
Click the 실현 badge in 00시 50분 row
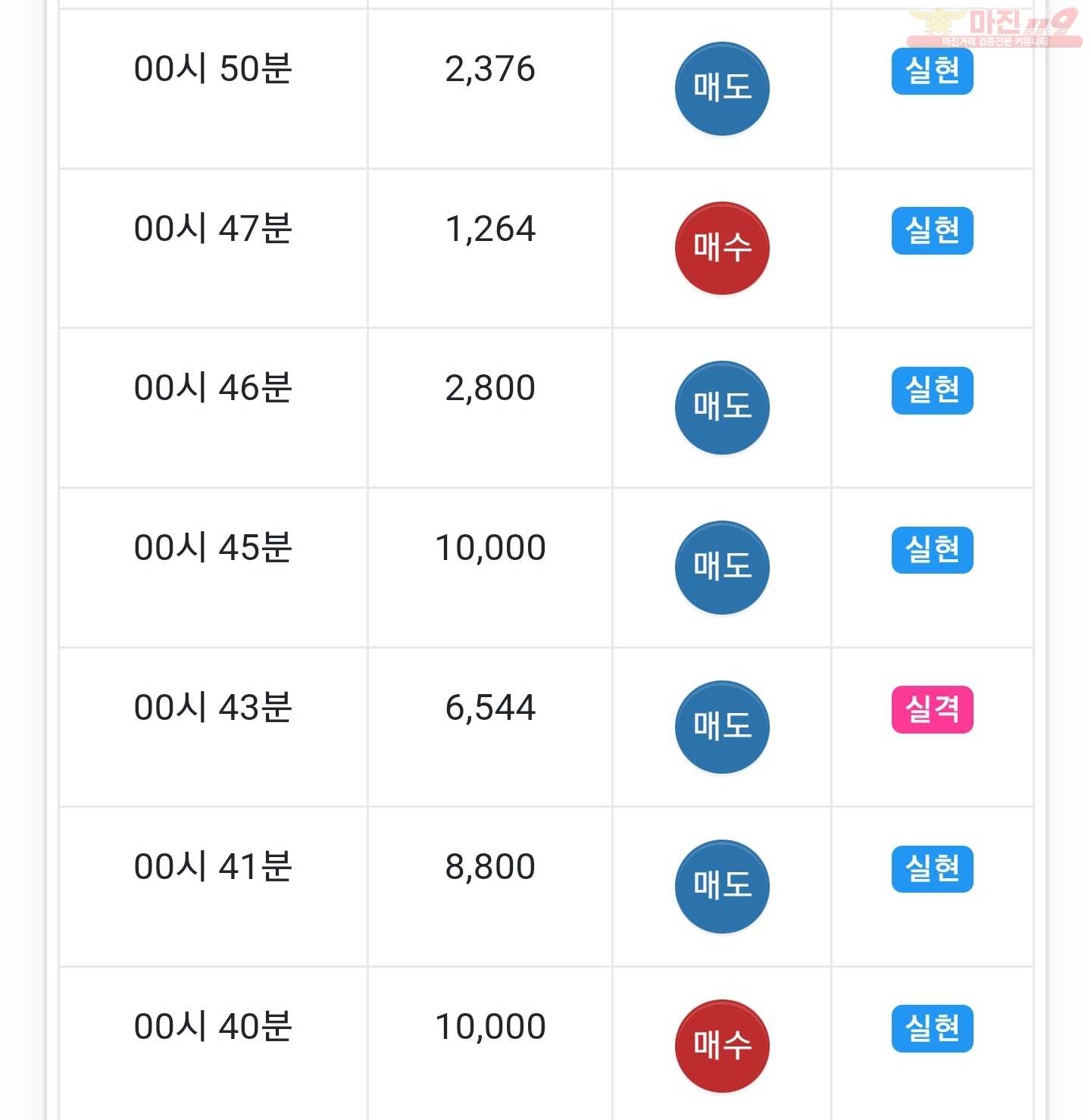[x=932, y=71]
